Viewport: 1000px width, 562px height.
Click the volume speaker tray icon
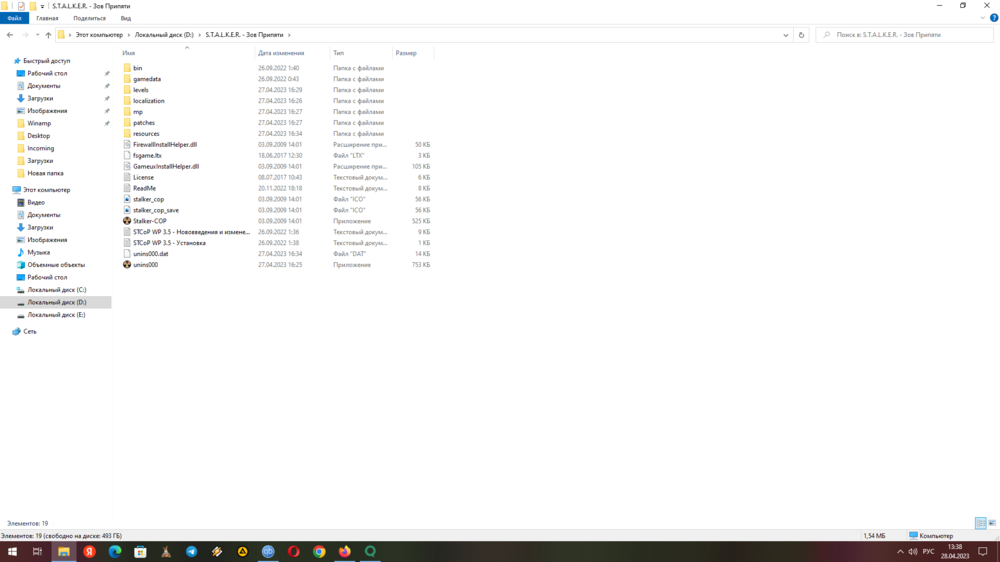[913, 552]
